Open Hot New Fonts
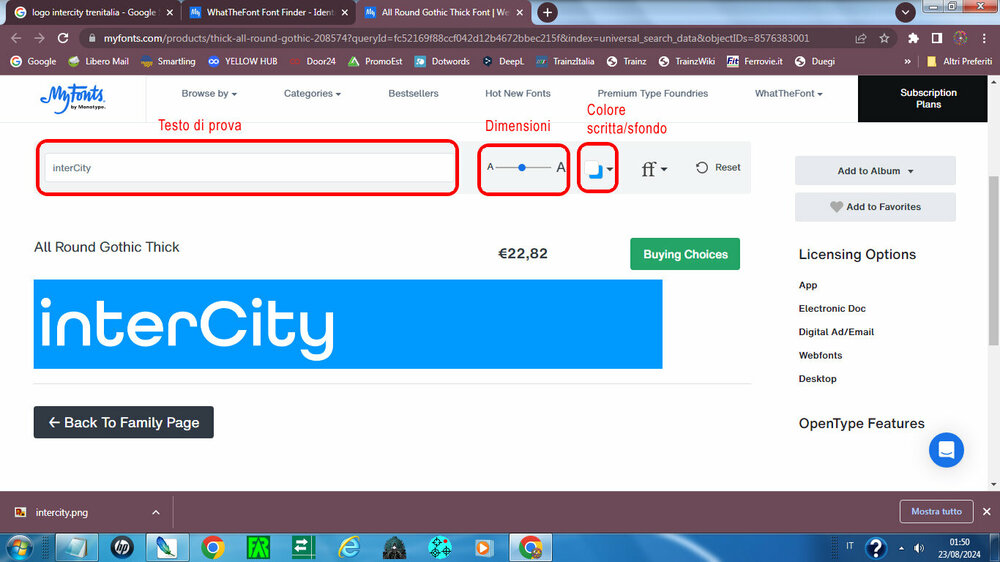The width and height of the screenshot is (1000, 562). [518, 93]
